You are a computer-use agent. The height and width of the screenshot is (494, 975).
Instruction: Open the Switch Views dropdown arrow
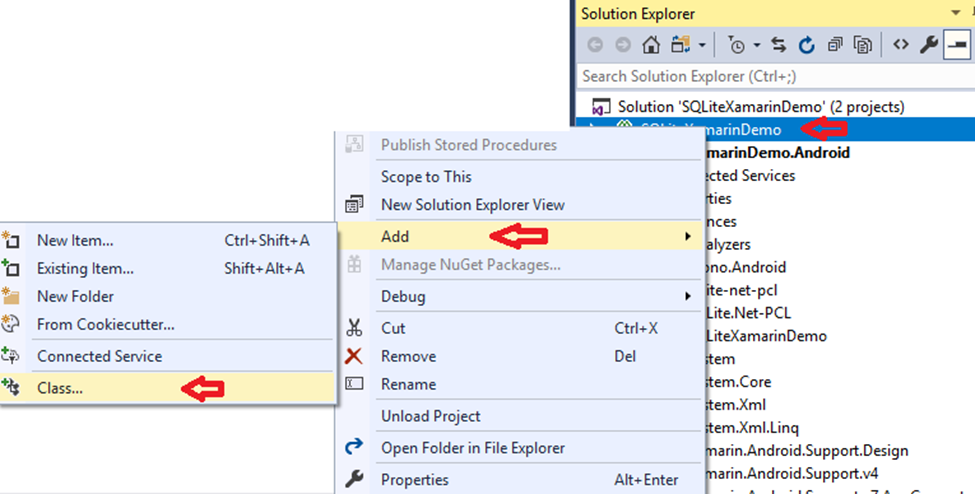click(x=702, y=45)
